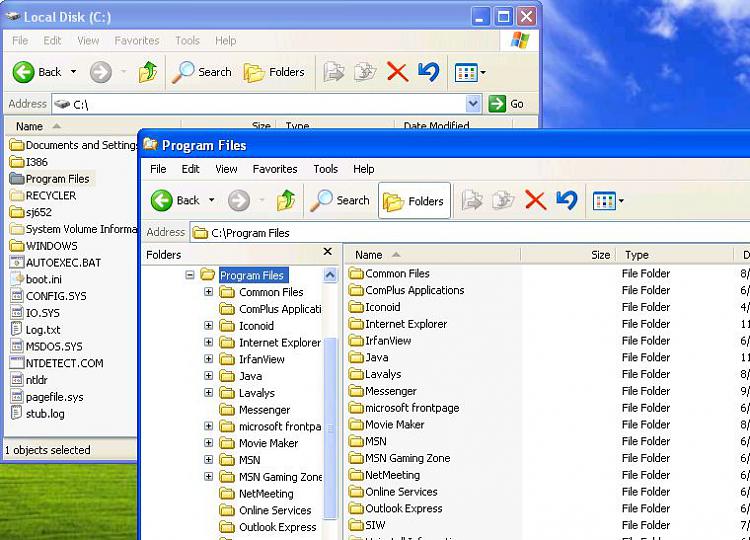
Task: Click Forward arrow in Program Files window
Action: (x=239, y=200)
